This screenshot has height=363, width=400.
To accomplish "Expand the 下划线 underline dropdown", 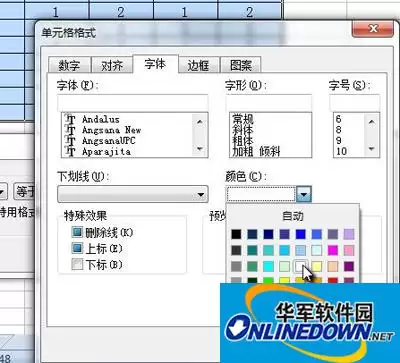I will point(133,194).
